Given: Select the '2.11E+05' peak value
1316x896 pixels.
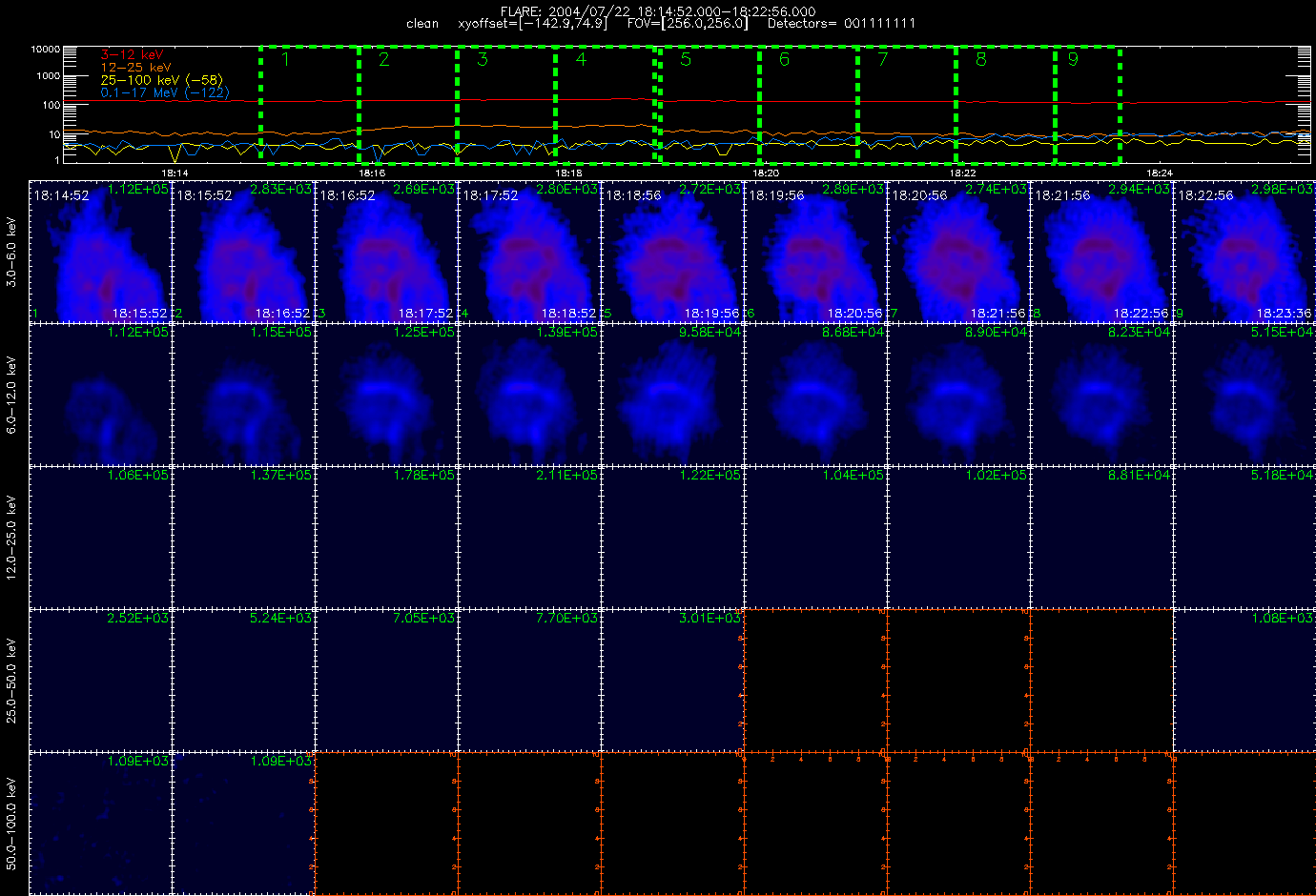Looking at the screenshot, I should [x=566, y=476].
